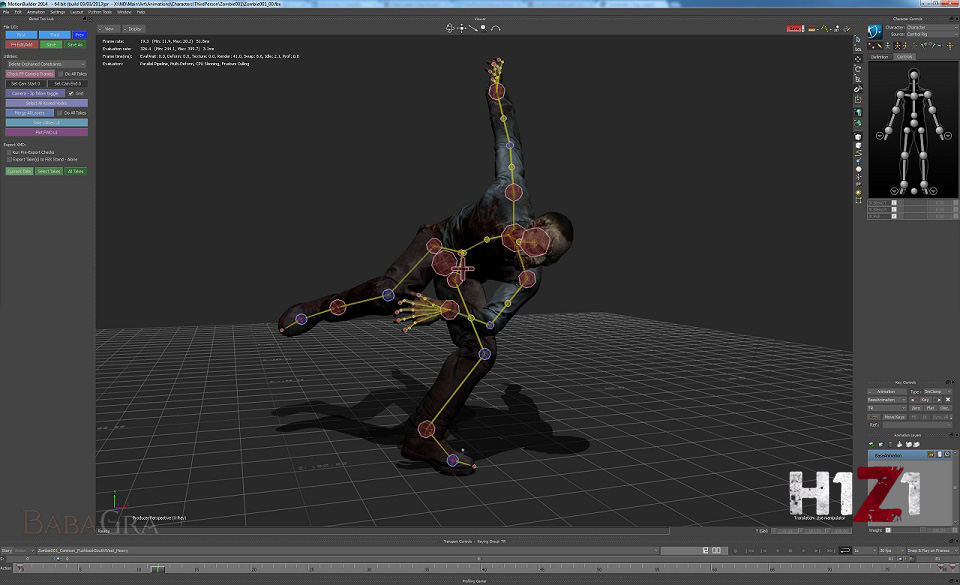Viewport: 960px width, 585px height.
Task: Select the scale tool in the viewer toolbar
Action: (x=858, y=79)
